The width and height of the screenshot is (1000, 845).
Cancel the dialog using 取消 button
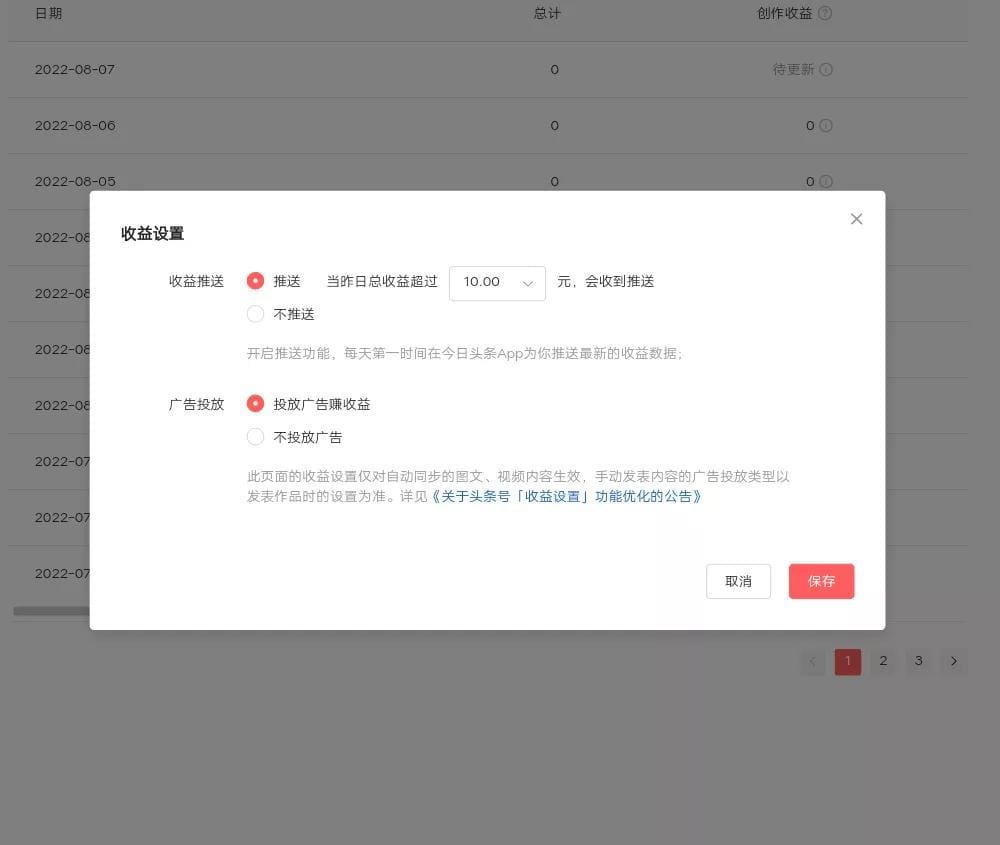[738, 581]
